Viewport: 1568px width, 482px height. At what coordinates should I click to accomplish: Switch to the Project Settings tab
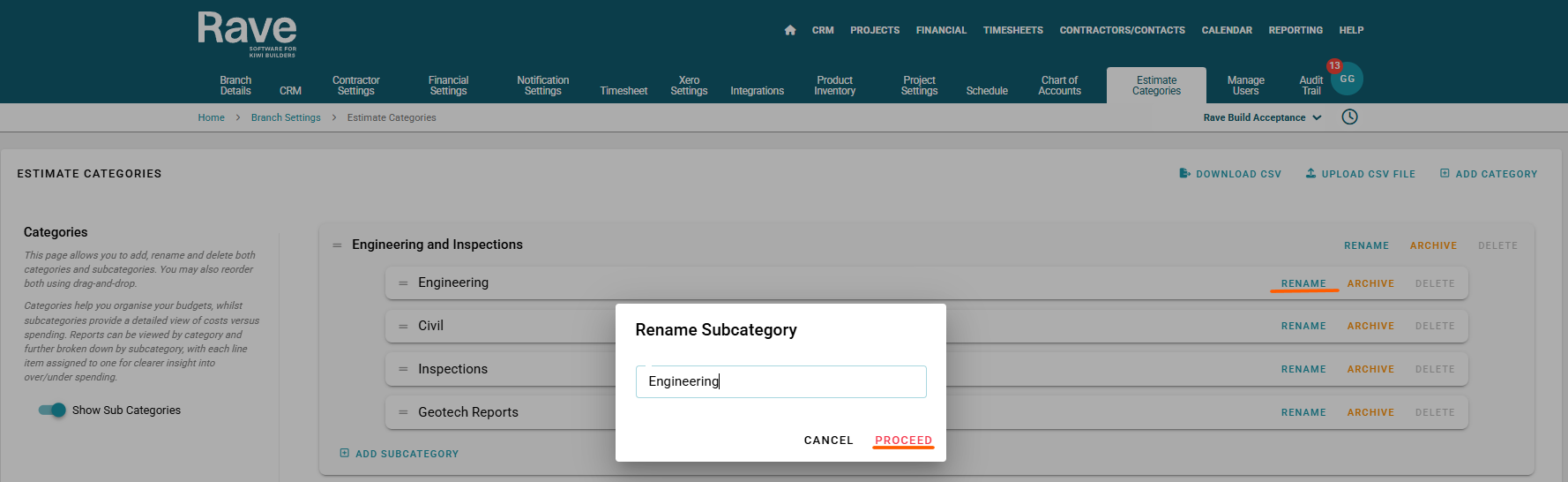(x=919, y=86)
